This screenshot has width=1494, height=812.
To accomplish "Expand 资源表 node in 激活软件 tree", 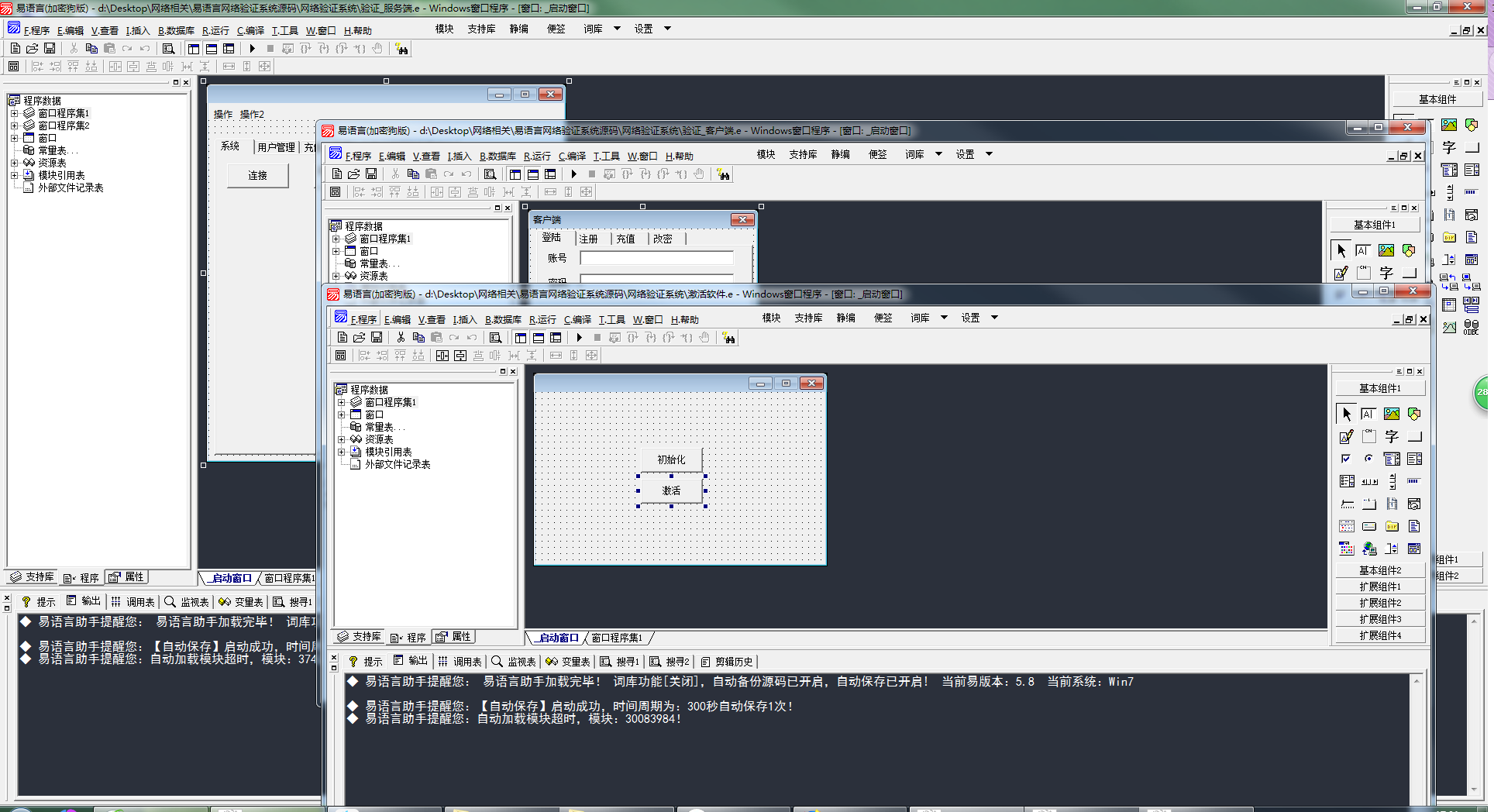I will (341, 440).
